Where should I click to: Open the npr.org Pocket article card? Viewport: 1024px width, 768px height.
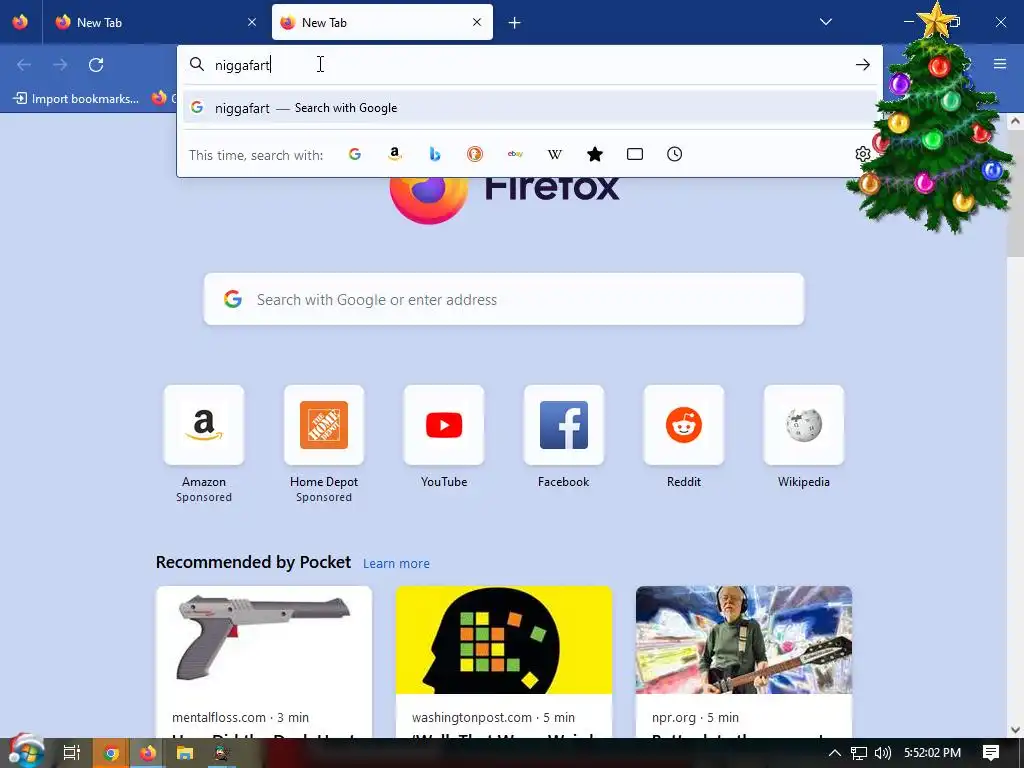pos(744,662)
